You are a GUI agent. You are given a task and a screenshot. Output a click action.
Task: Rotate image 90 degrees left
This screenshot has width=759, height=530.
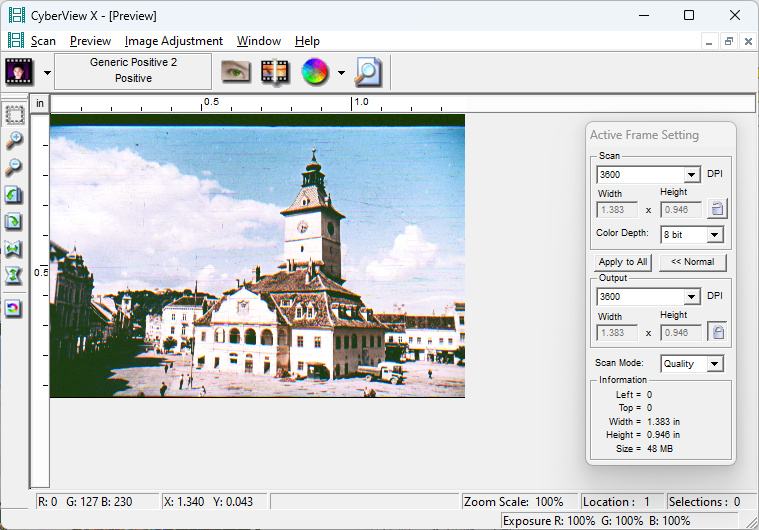pos(14,195)
